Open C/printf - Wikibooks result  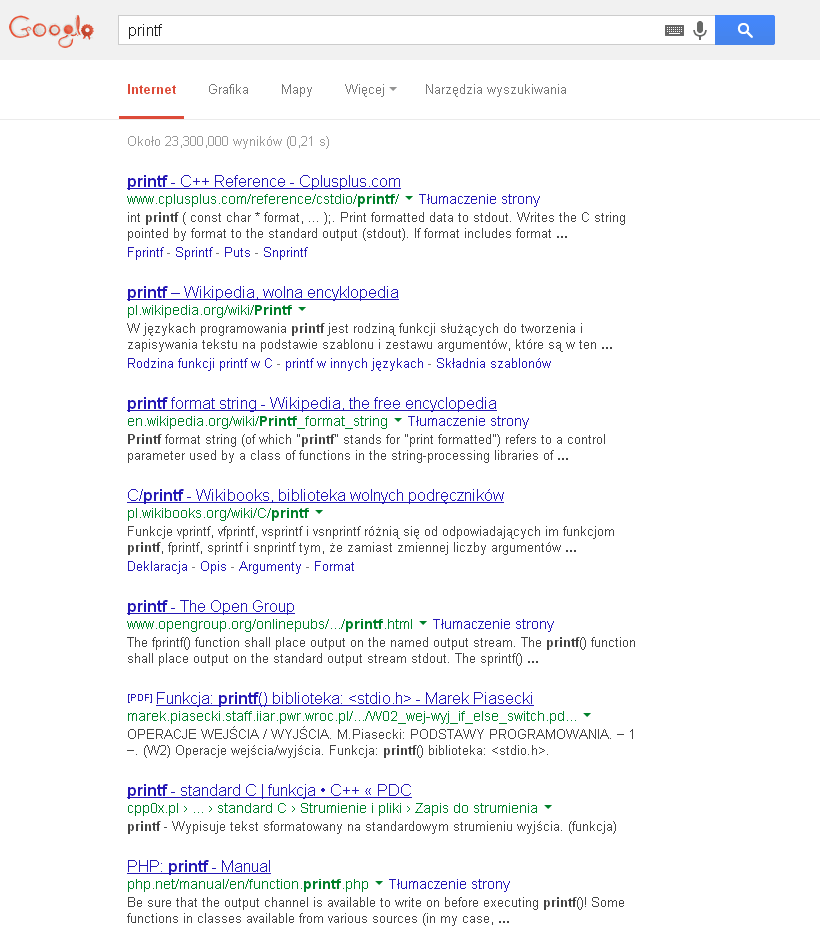(x=316, y=496)
